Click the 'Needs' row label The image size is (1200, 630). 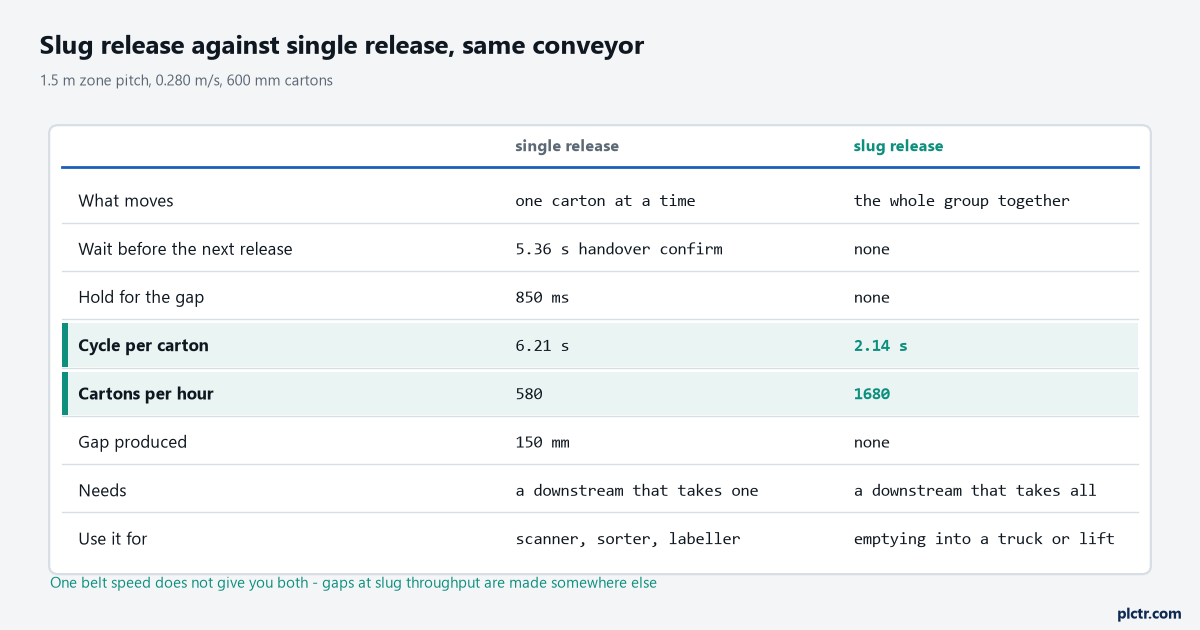click(102, 490)
